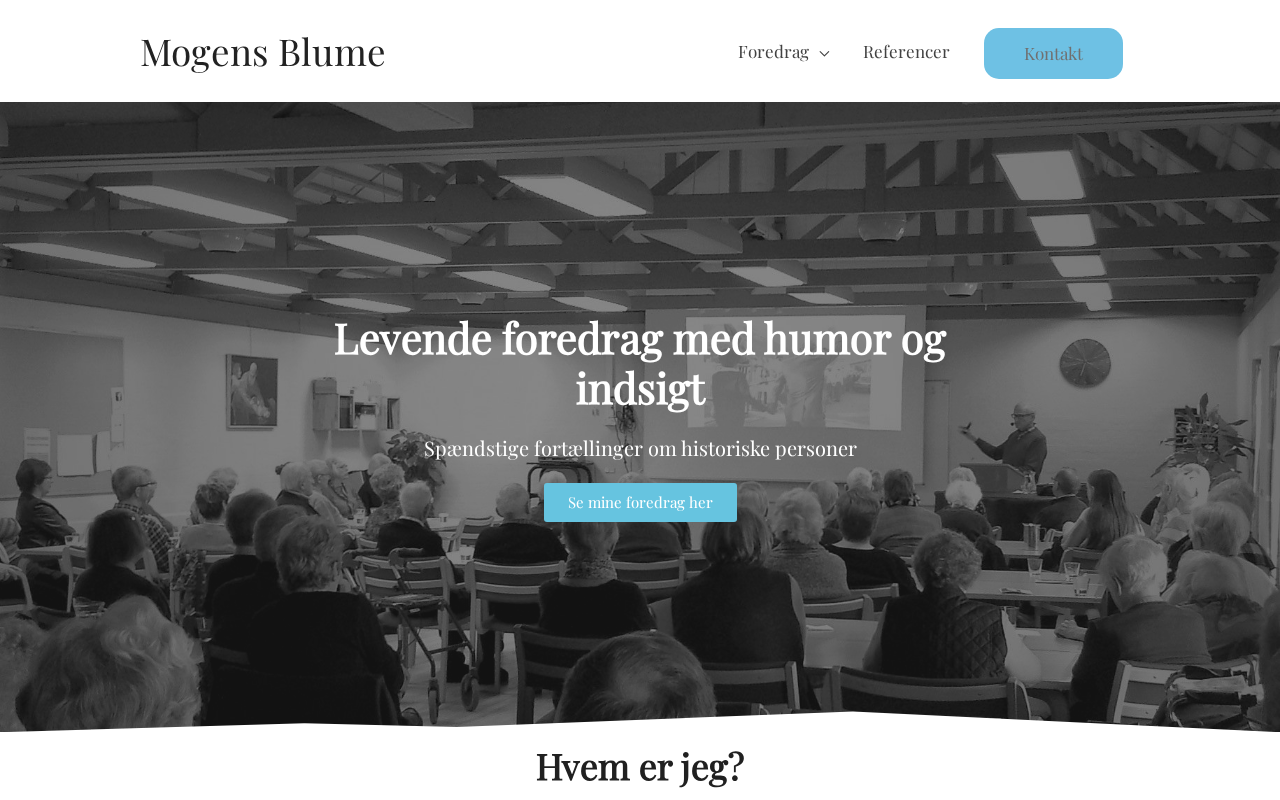Click the word 'indsigt' in the hero title
The image size is (1280, 800).
coord(640,390)
